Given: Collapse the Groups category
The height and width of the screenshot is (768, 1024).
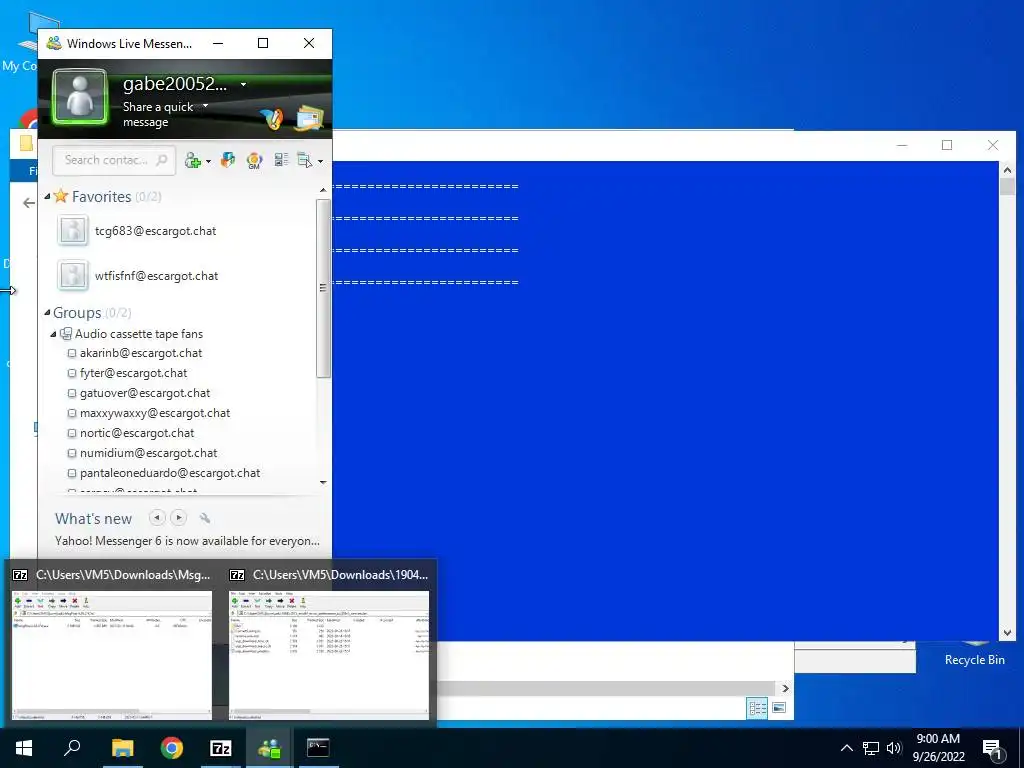Looking at the screenshot, I should tap(47, 313).
